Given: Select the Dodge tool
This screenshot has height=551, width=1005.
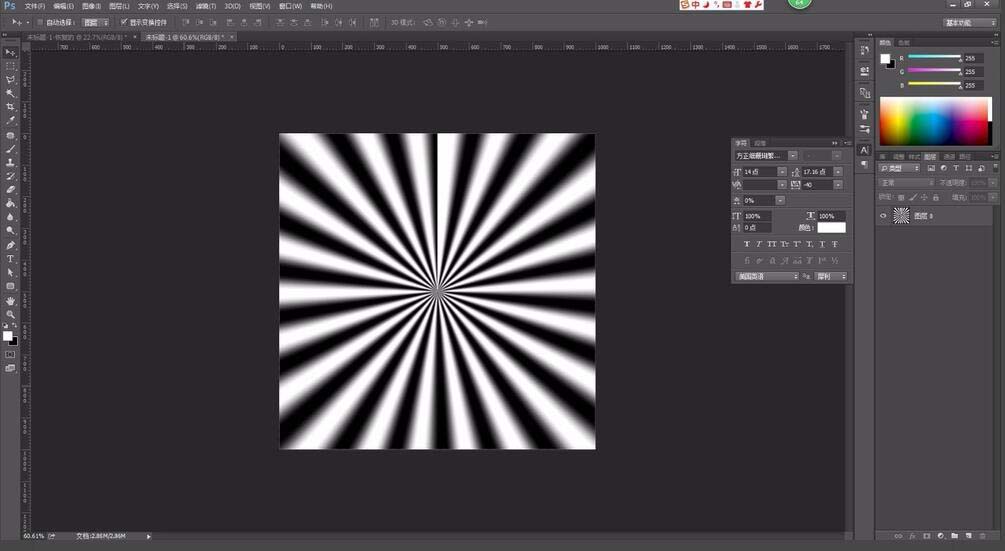Looking at the screenshot, I should tap(10, 231).
